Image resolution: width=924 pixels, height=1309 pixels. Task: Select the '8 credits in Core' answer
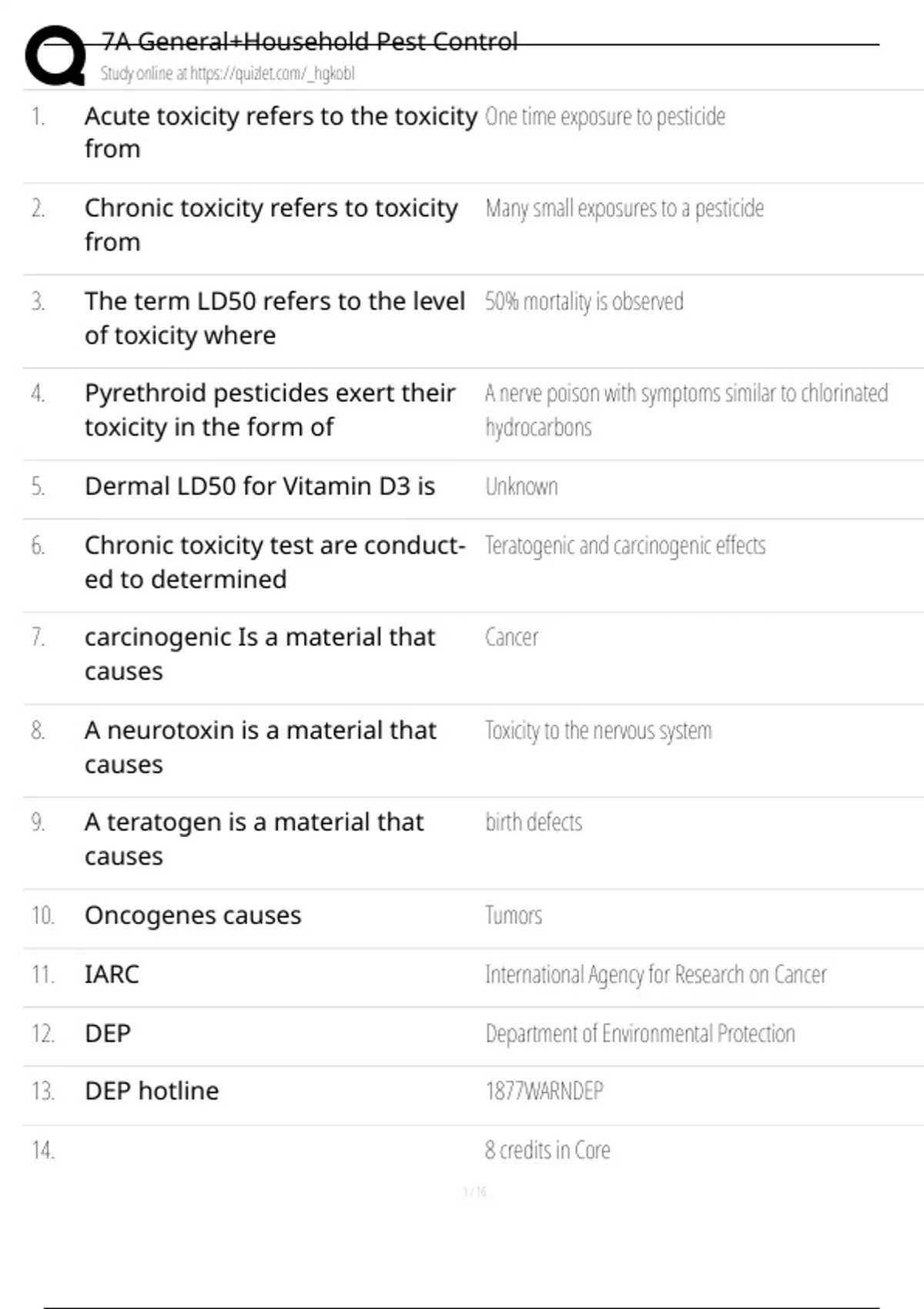tap(547, 1150)
